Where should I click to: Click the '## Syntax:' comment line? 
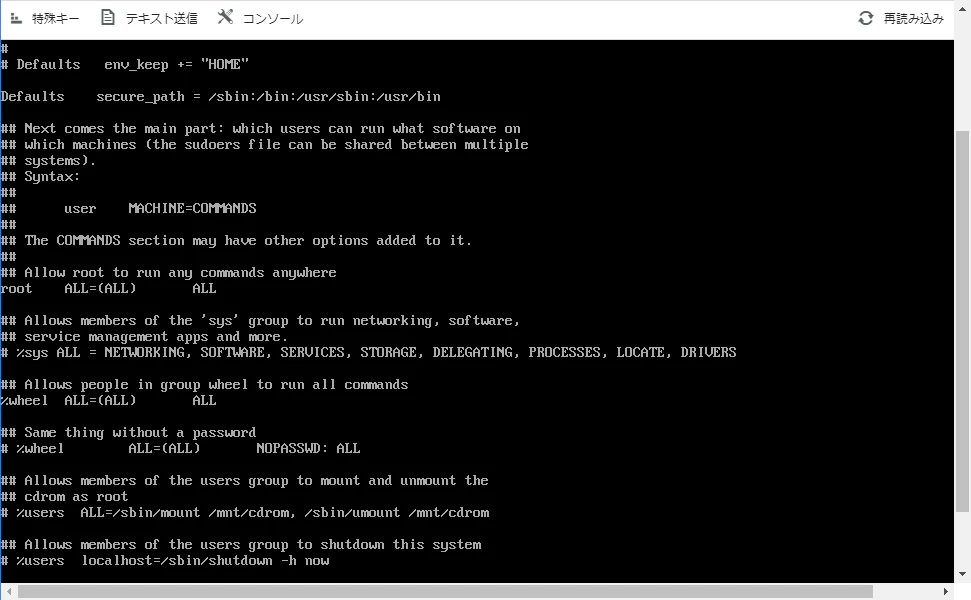pos(40,176)
